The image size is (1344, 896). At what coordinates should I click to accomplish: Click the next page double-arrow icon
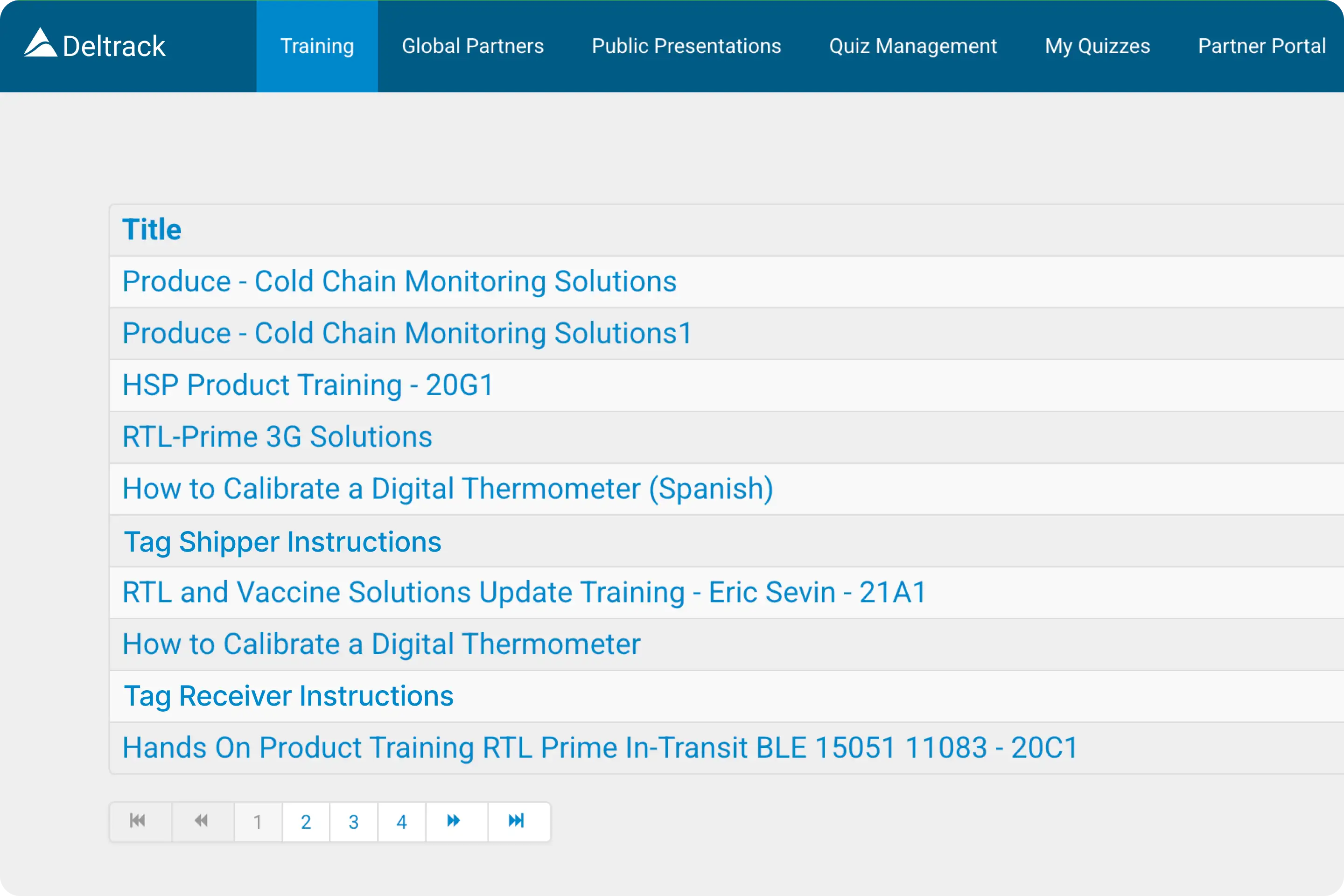coord(454,821)
